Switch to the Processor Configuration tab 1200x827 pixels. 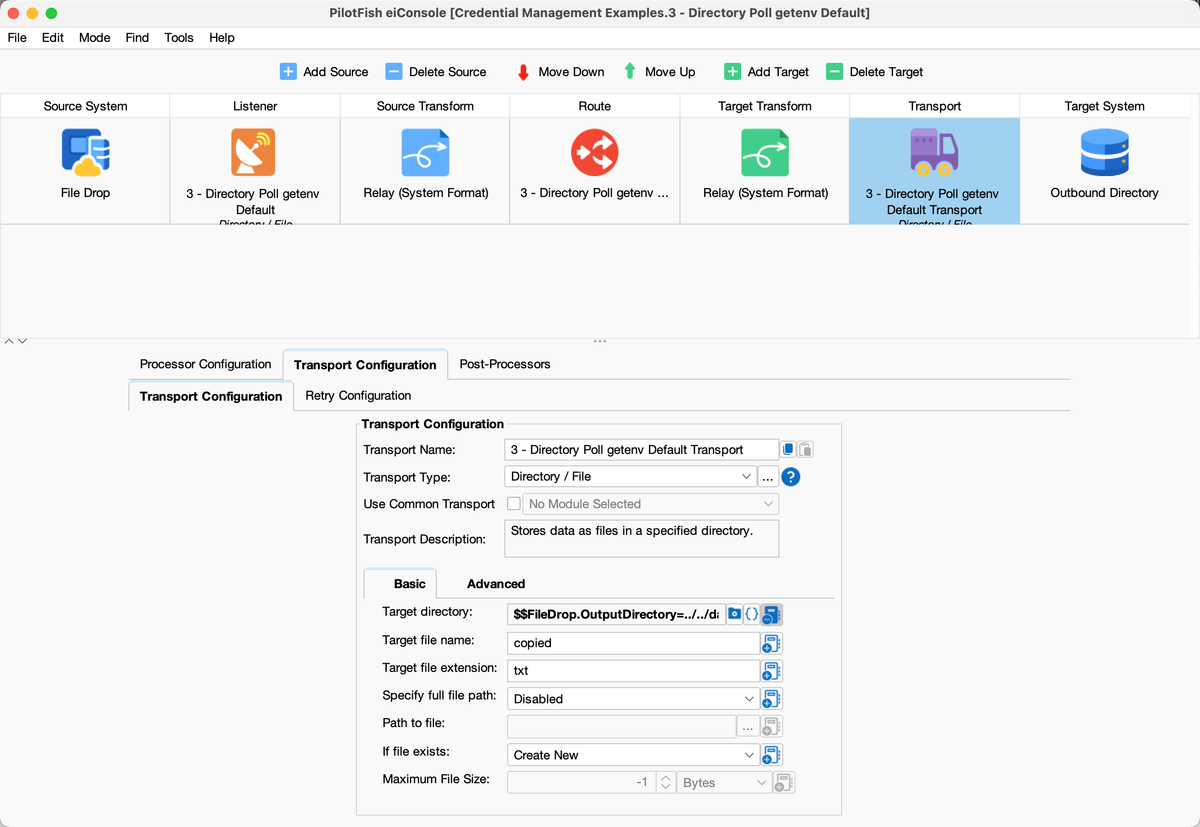(206, 364)
